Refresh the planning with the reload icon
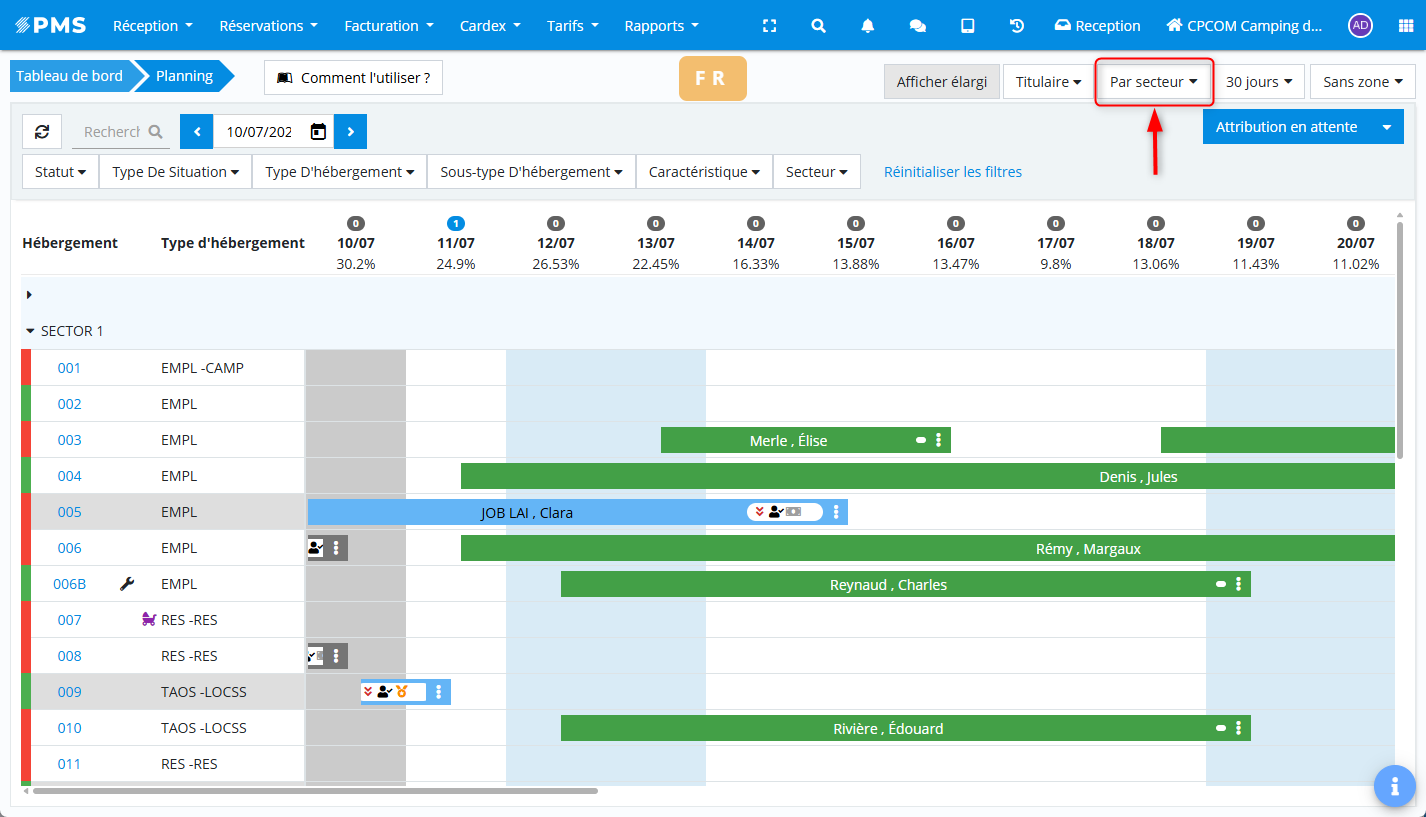1426x817 pixels. tap(42, 132)
